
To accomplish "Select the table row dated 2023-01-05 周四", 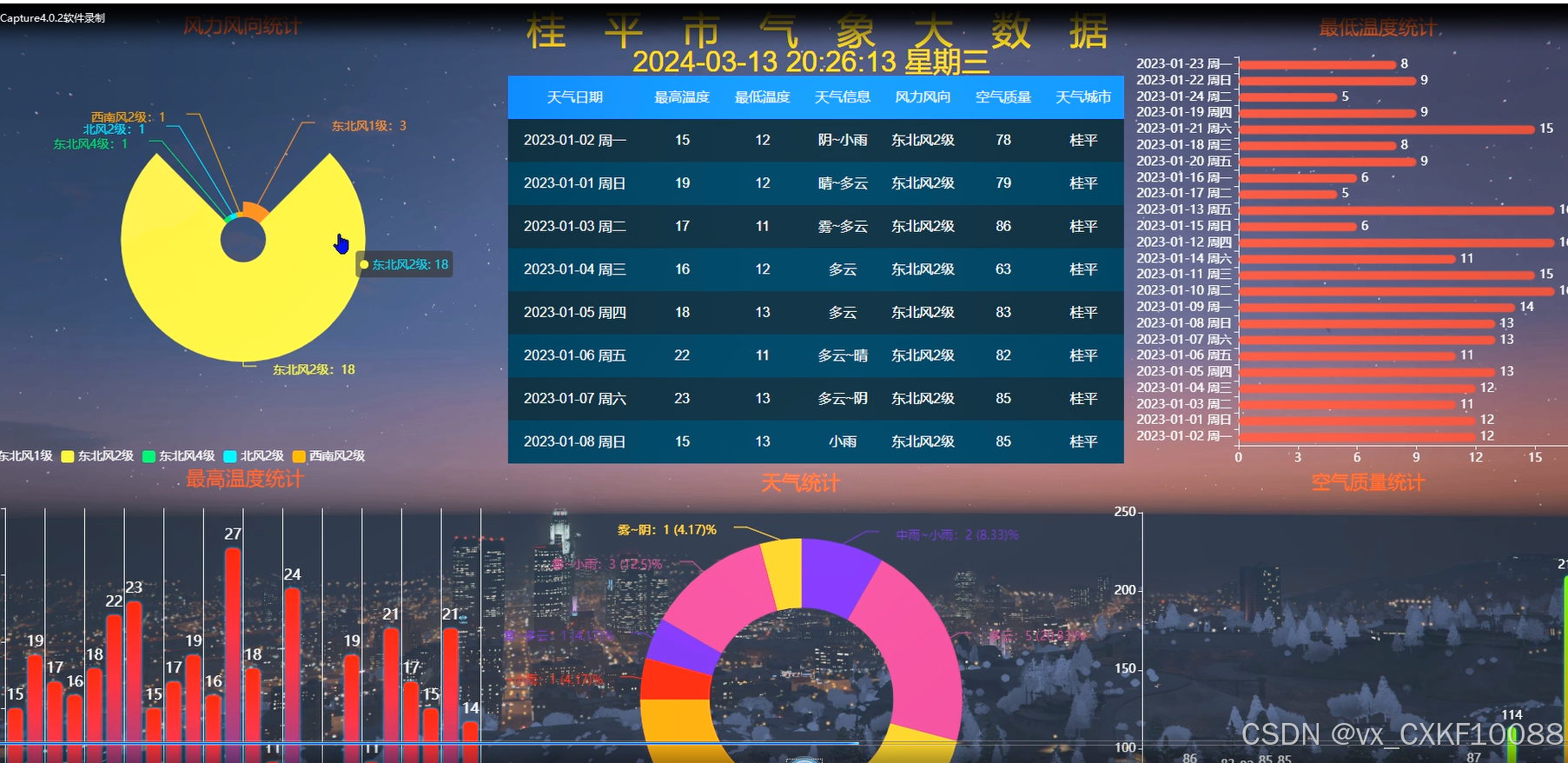I will 816,312.
